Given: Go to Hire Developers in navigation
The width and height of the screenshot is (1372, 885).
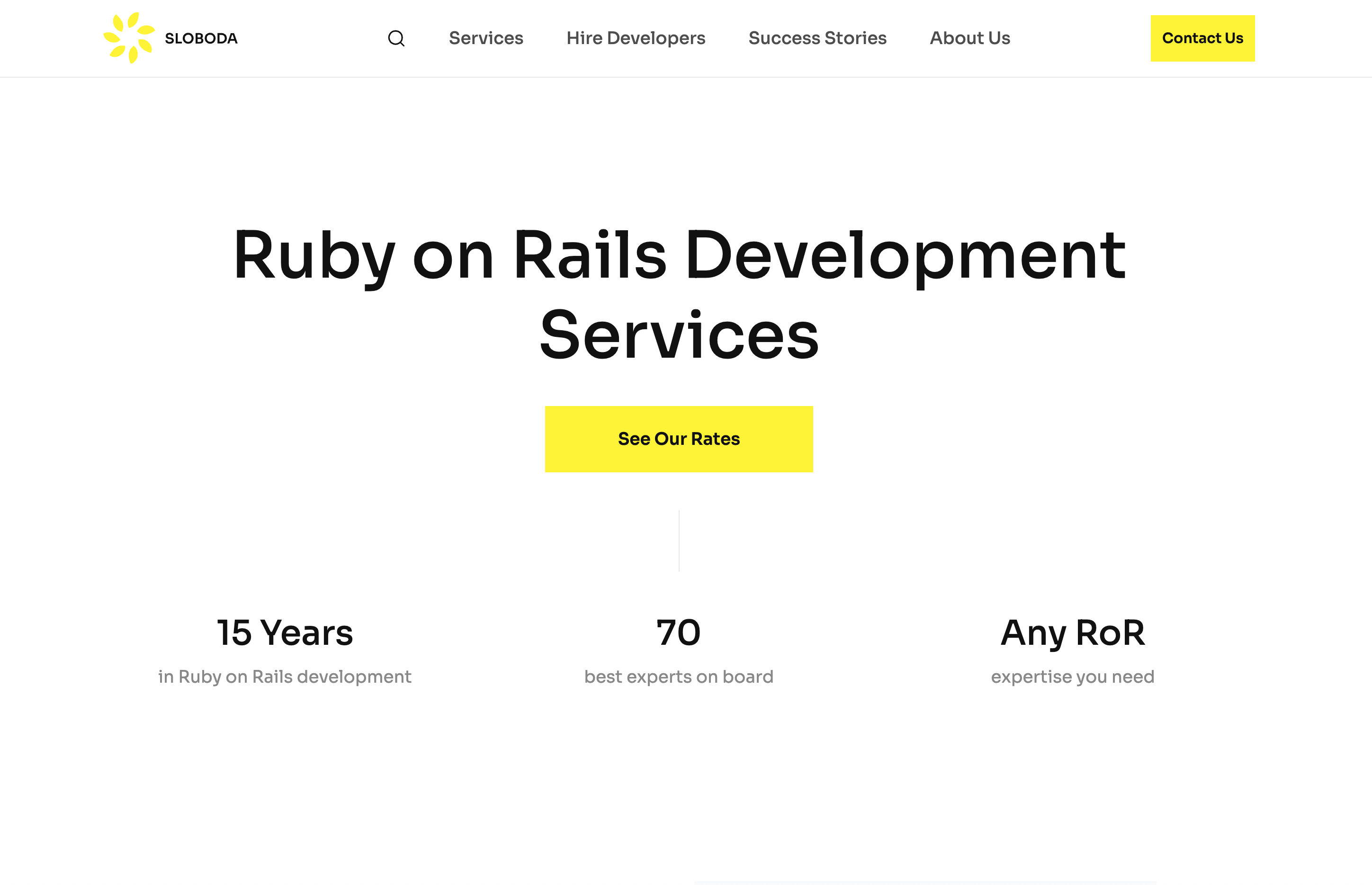Looking at the screenshot, I should tap(636, 38).
